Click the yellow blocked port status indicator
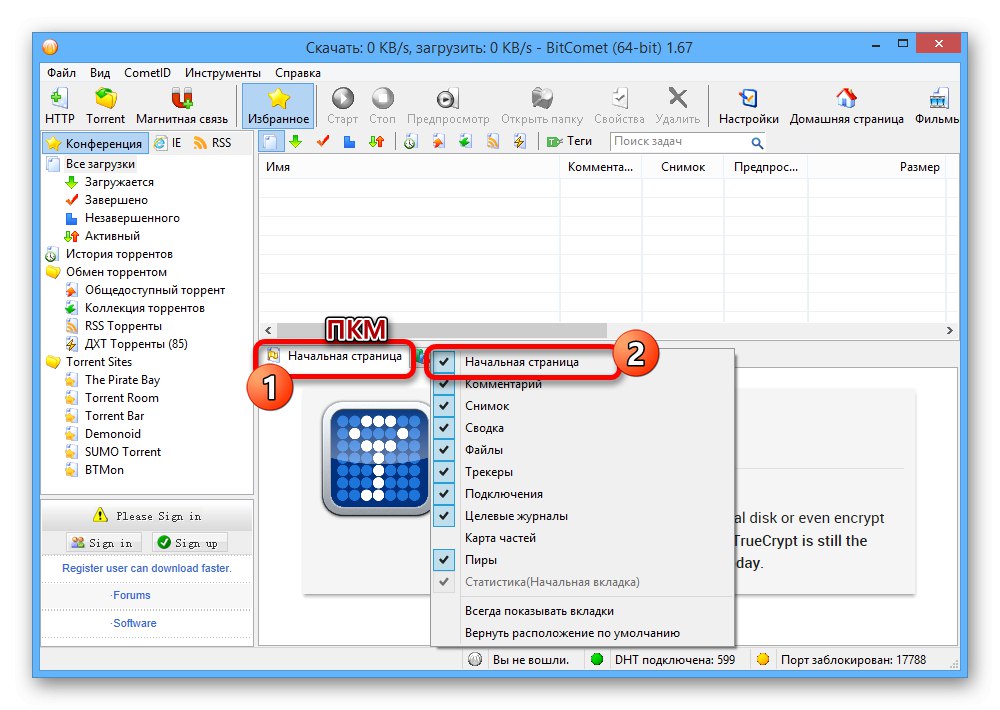Screen dimensions: 1000x710 tap(763, 660)
